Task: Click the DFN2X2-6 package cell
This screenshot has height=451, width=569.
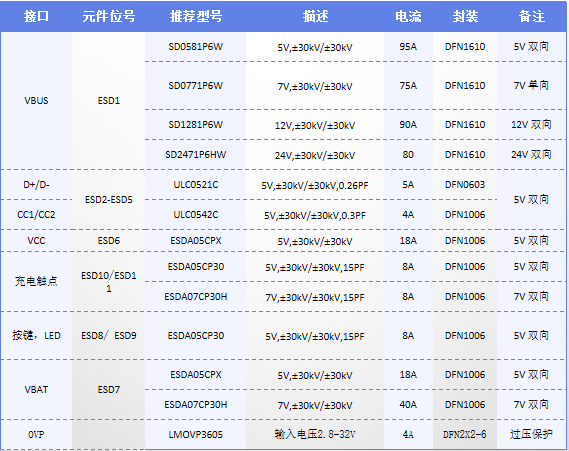Action: click(x=465, y=434)
